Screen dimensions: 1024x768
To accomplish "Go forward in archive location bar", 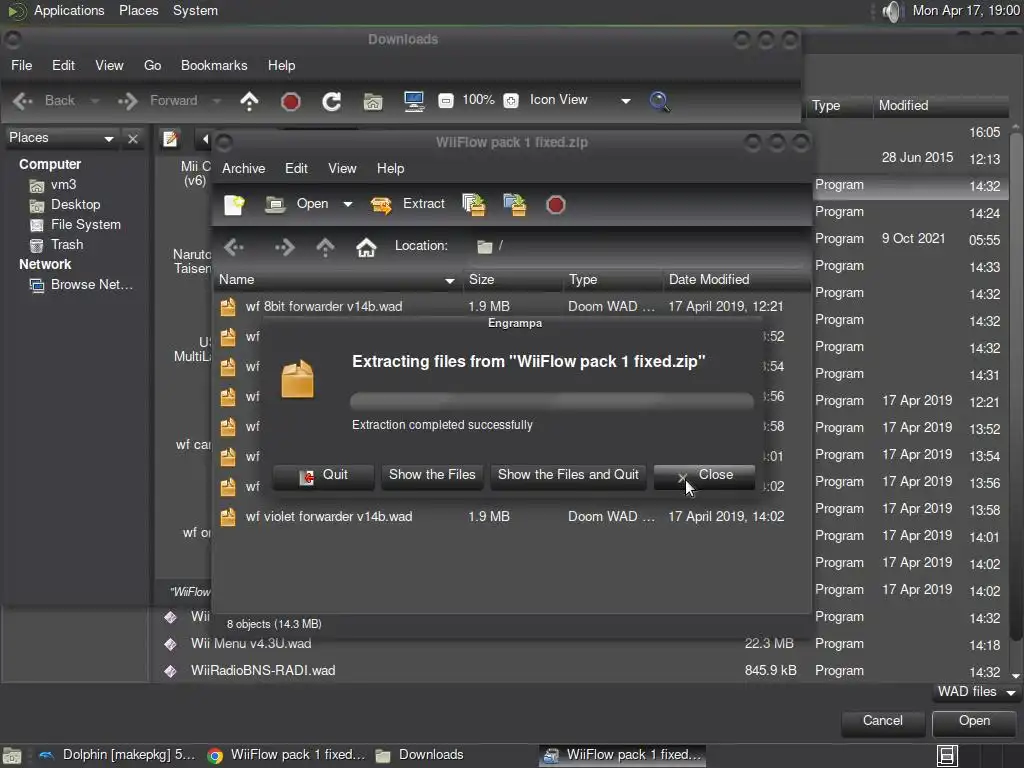I will tap(284, 247).
